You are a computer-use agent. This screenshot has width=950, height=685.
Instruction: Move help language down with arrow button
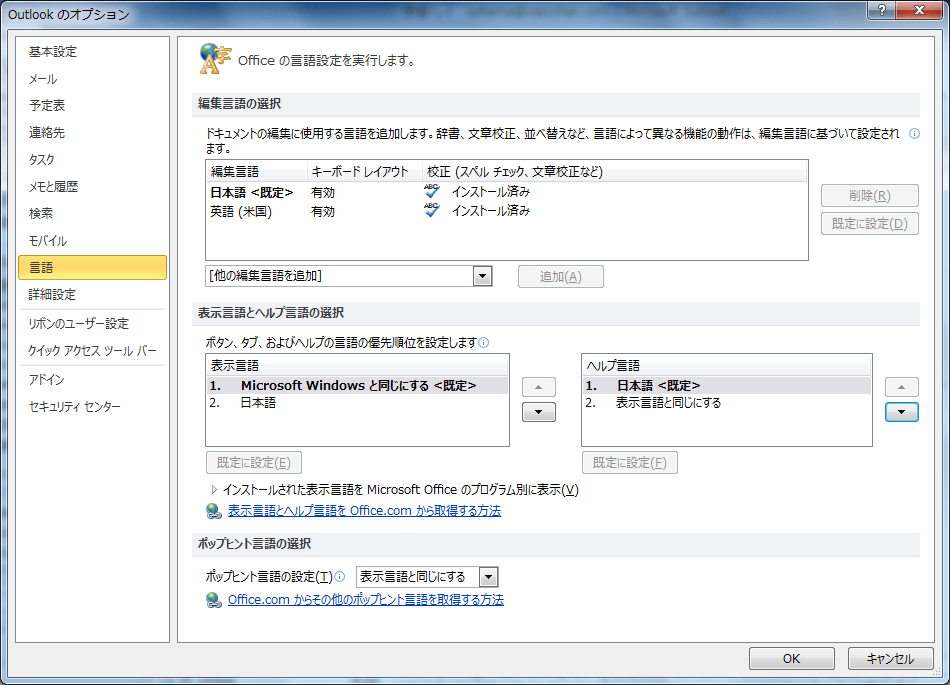pyautogui.click(x=902, y=412)
